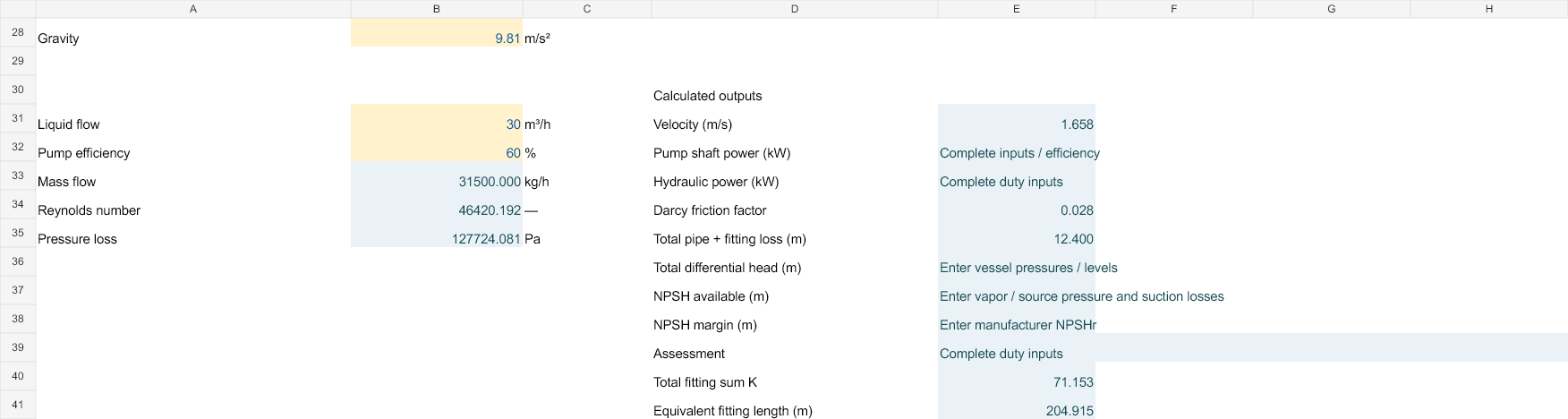Select row 41 header

pyautogui.click(x=18, y=405)
